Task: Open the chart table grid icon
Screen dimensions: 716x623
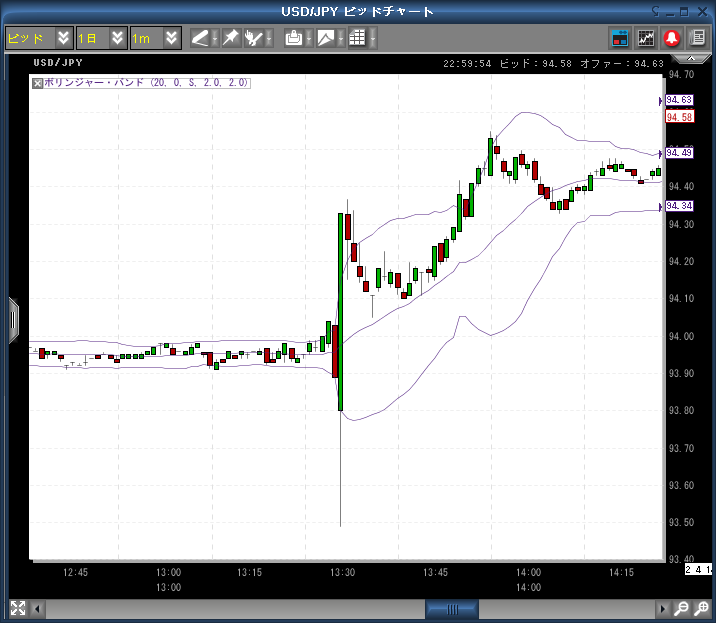Action: (356, 38)
